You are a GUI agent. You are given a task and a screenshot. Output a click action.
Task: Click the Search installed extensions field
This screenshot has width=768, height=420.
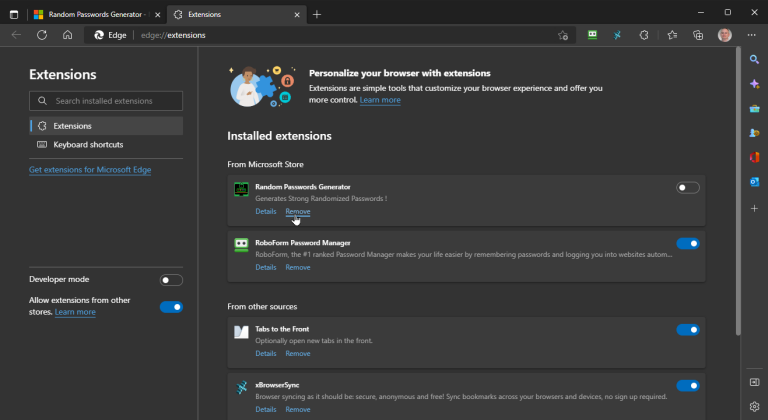(x=106, y=101)
